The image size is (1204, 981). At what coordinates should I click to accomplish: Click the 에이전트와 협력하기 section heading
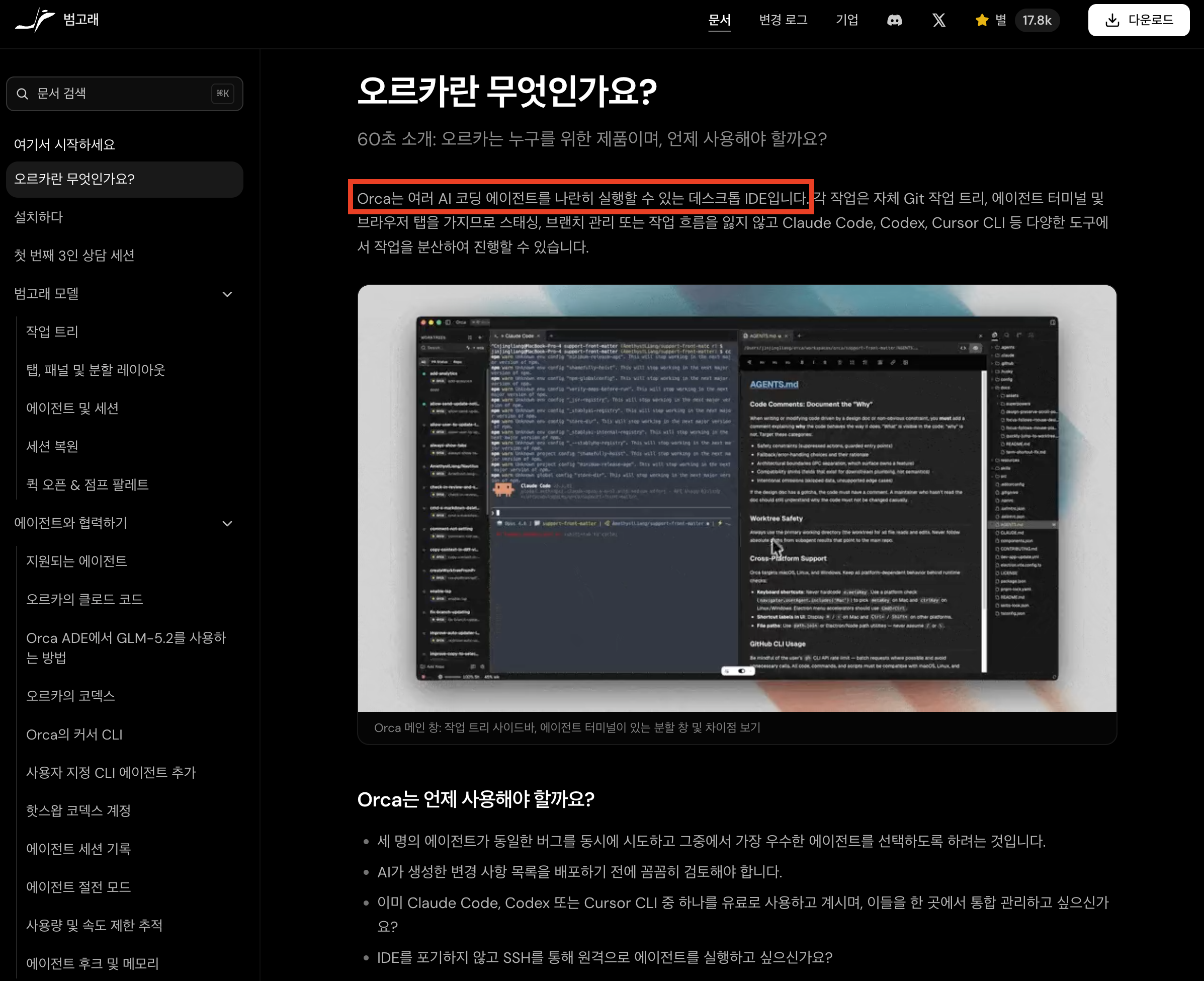click(70, 523)
